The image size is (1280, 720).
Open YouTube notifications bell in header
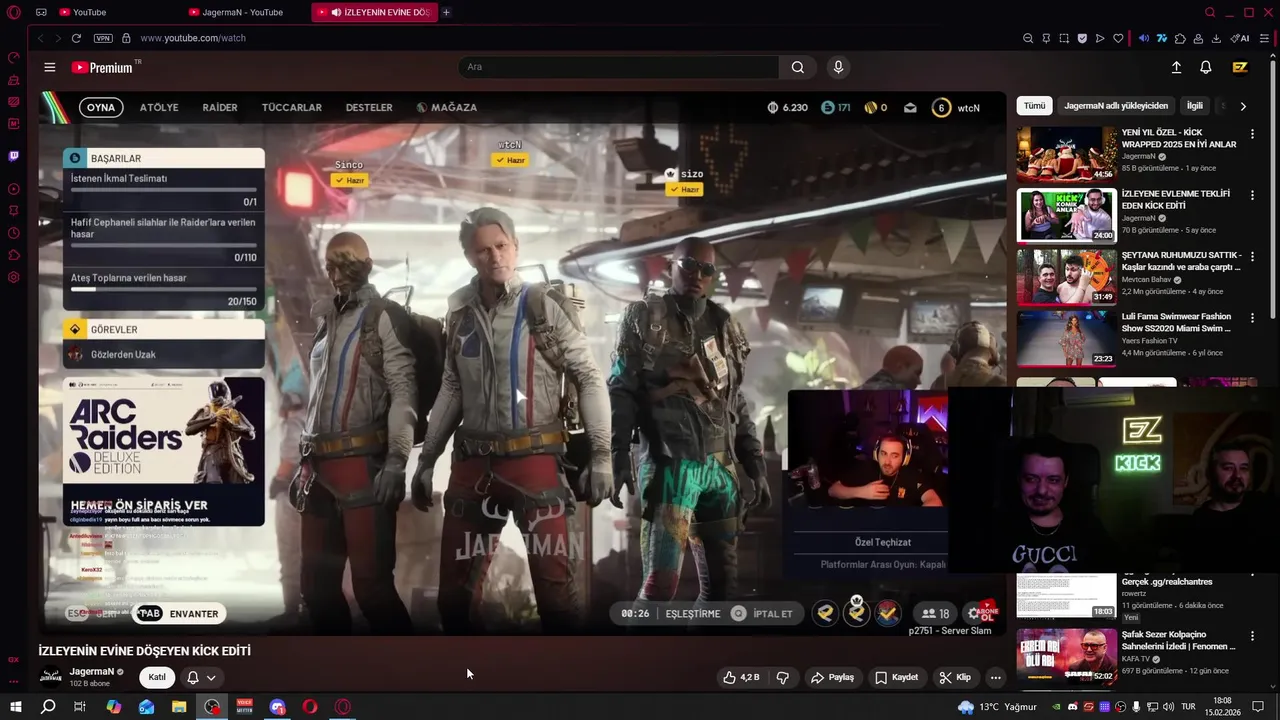tap(1206, 67)
